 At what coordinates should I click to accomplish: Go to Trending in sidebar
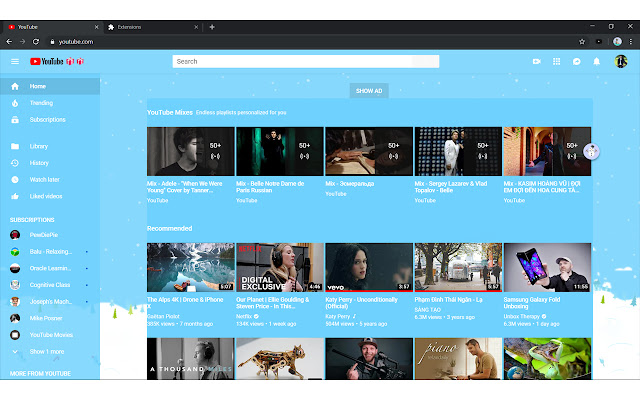41,103
